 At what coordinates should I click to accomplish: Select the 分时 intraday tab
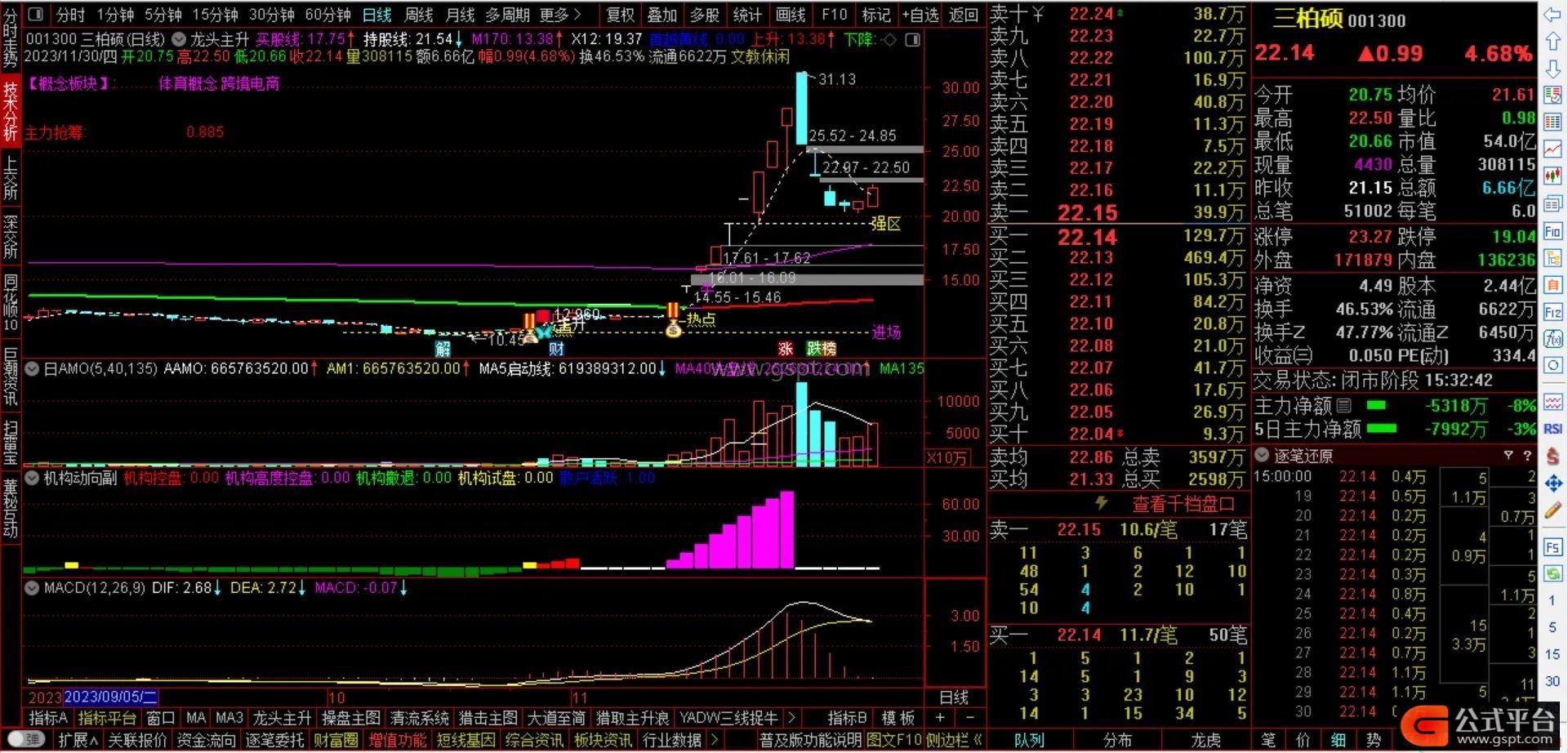pos(71,15)
